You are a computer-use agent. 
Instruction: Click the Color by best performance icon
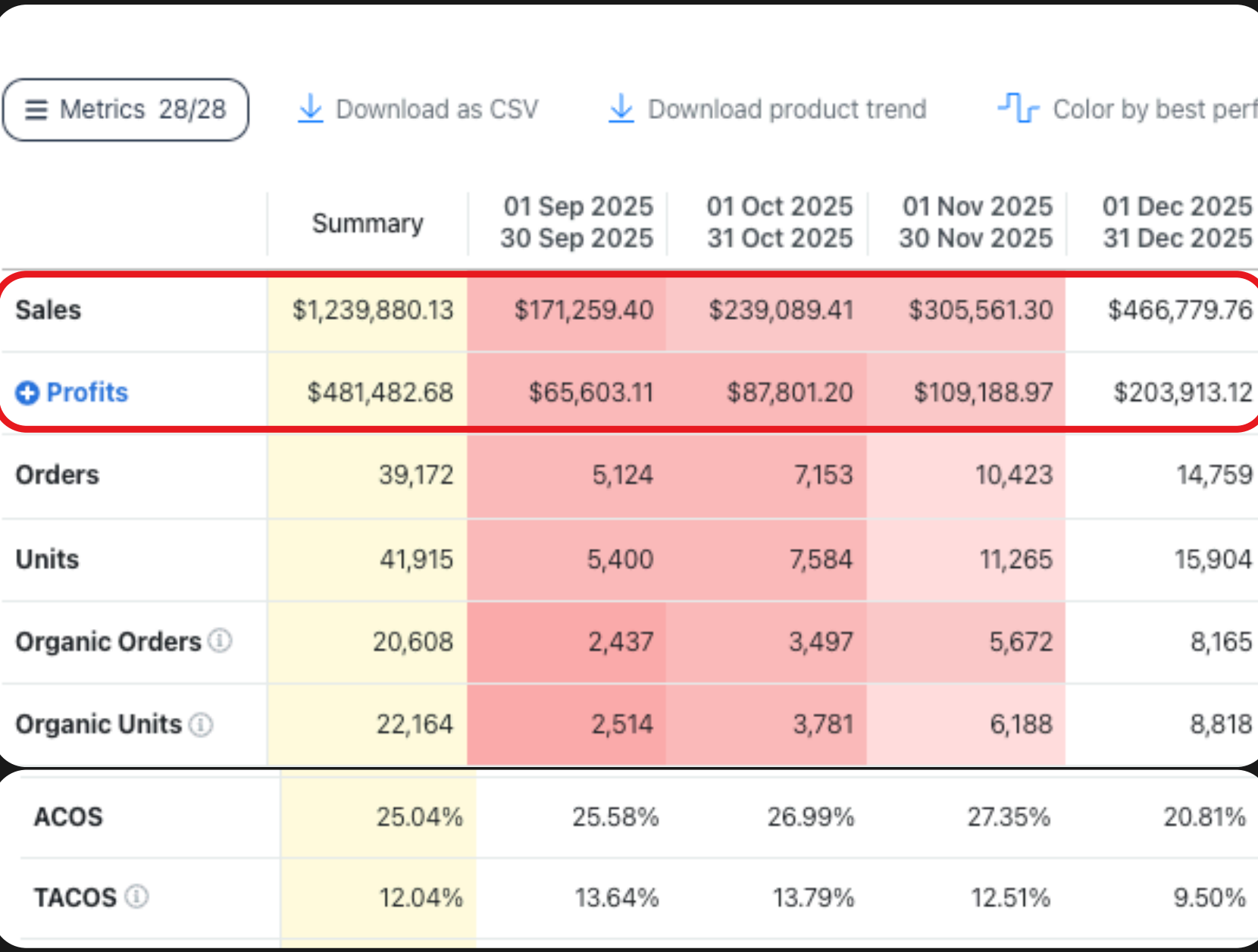[x=1018, y=108]
